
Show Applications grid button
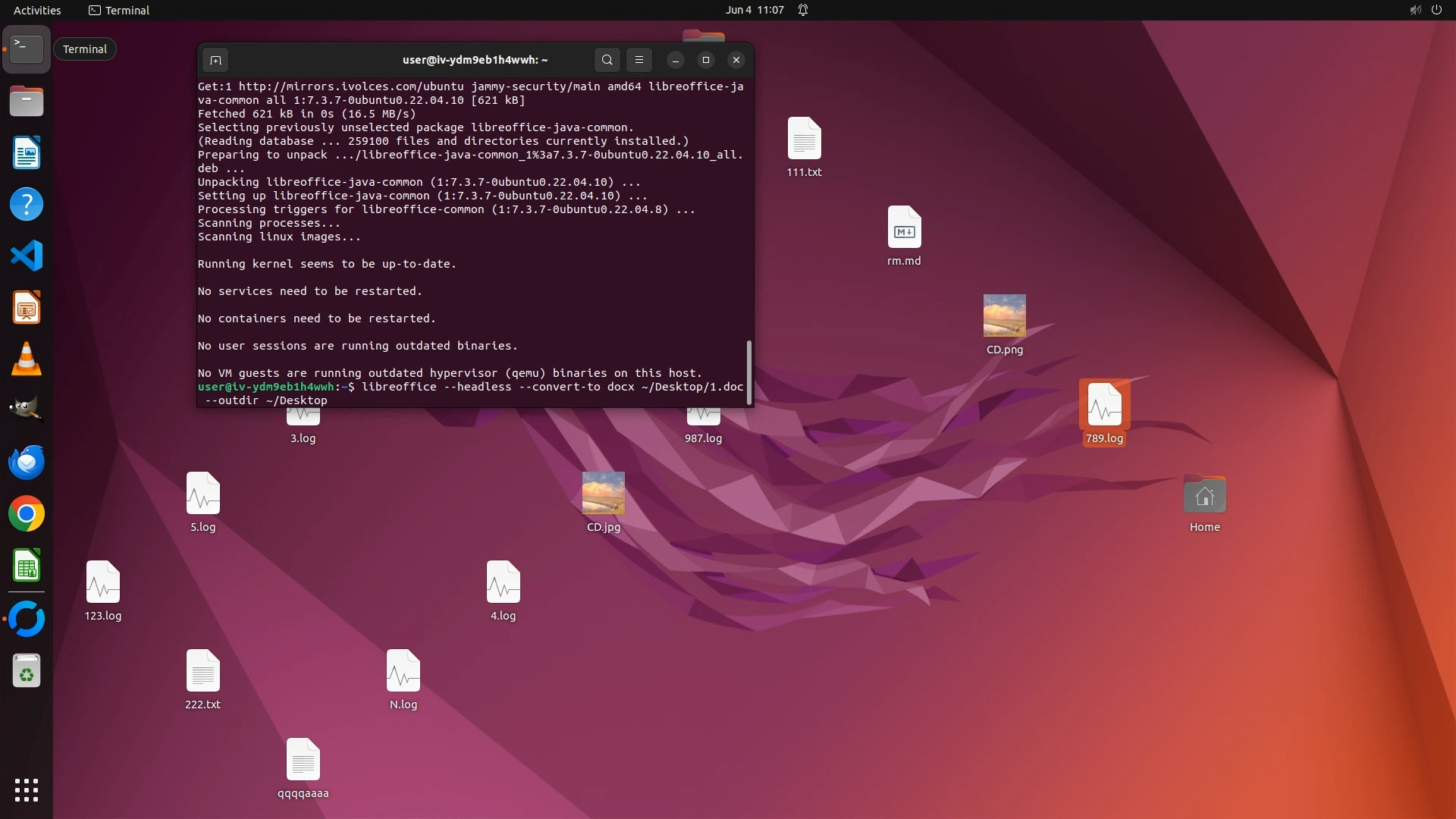click(27, 790)
